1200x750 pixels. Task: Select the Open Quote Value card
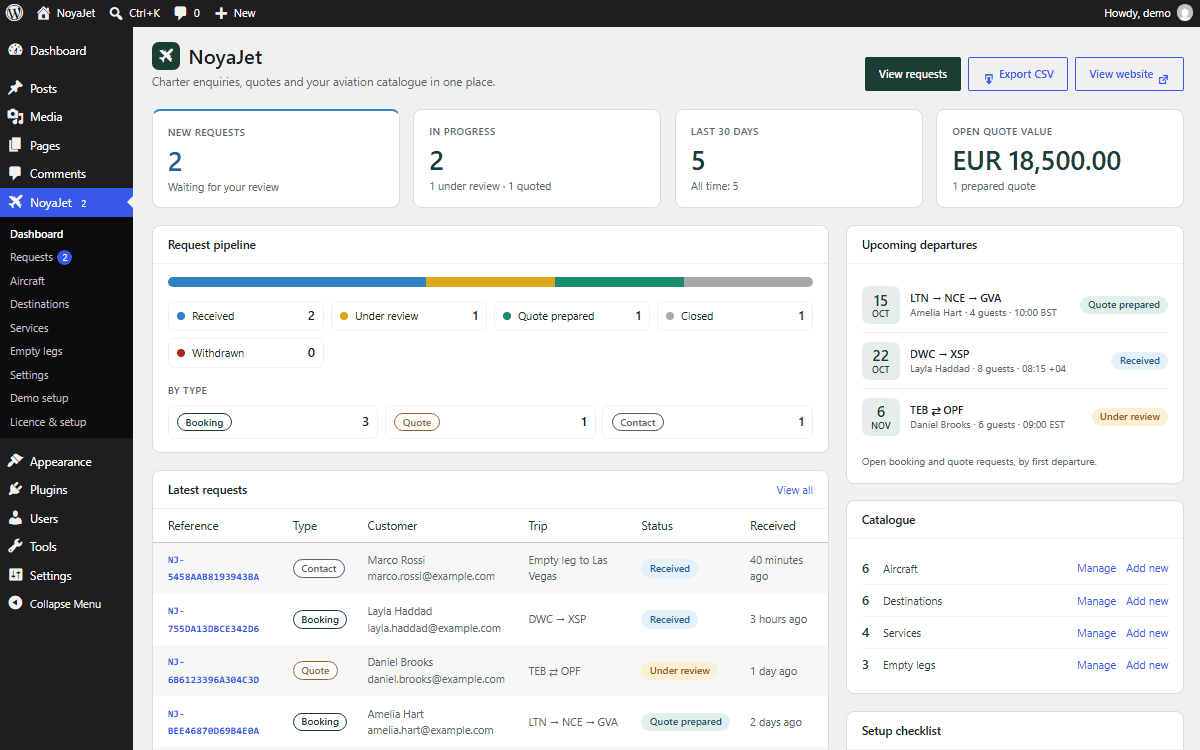(x=1060, y=158)
